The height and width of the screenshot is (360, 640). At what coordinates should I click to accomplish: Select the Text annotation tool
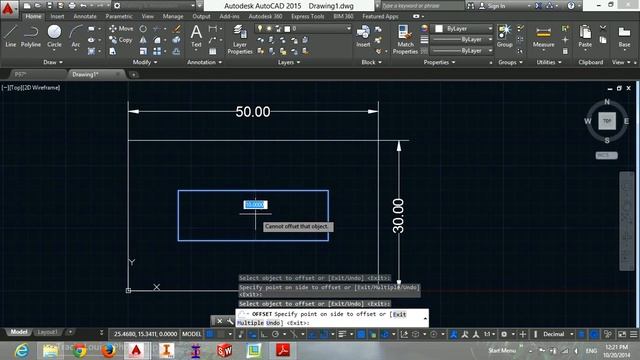pyautogui.click(x=196, y=36)
